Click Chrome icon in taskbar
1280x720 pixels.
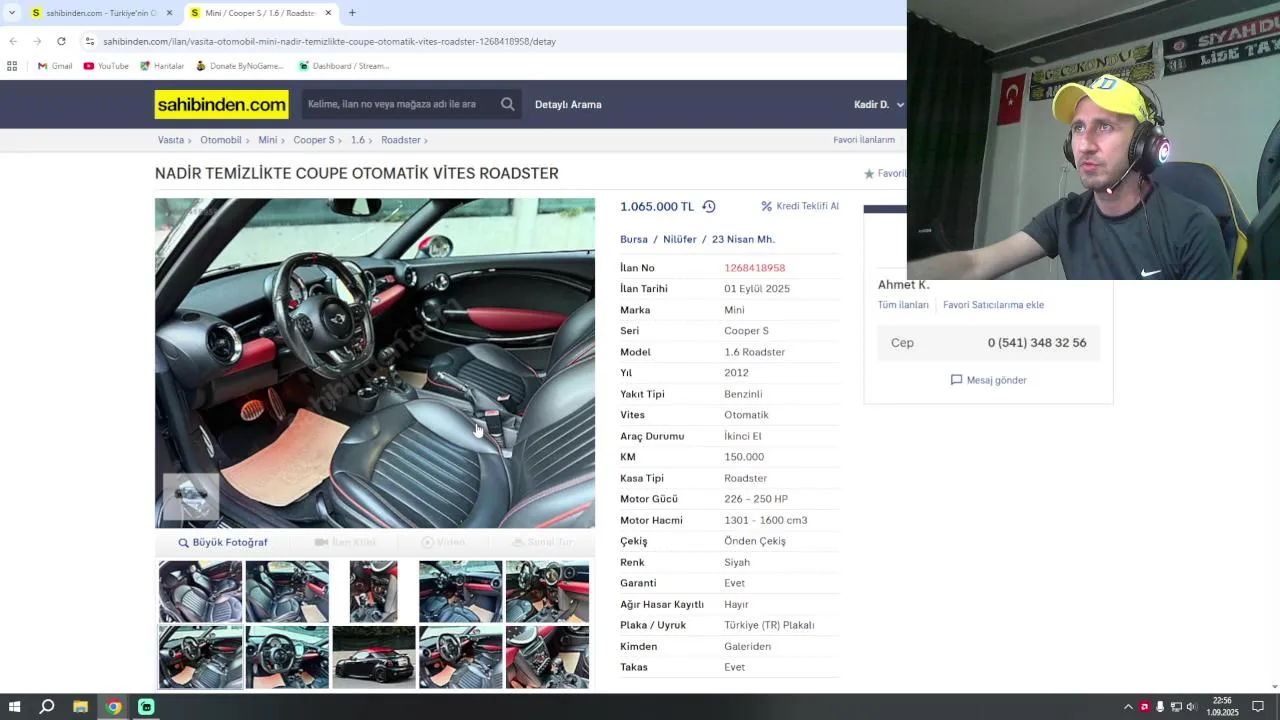(x=113, y=707)
